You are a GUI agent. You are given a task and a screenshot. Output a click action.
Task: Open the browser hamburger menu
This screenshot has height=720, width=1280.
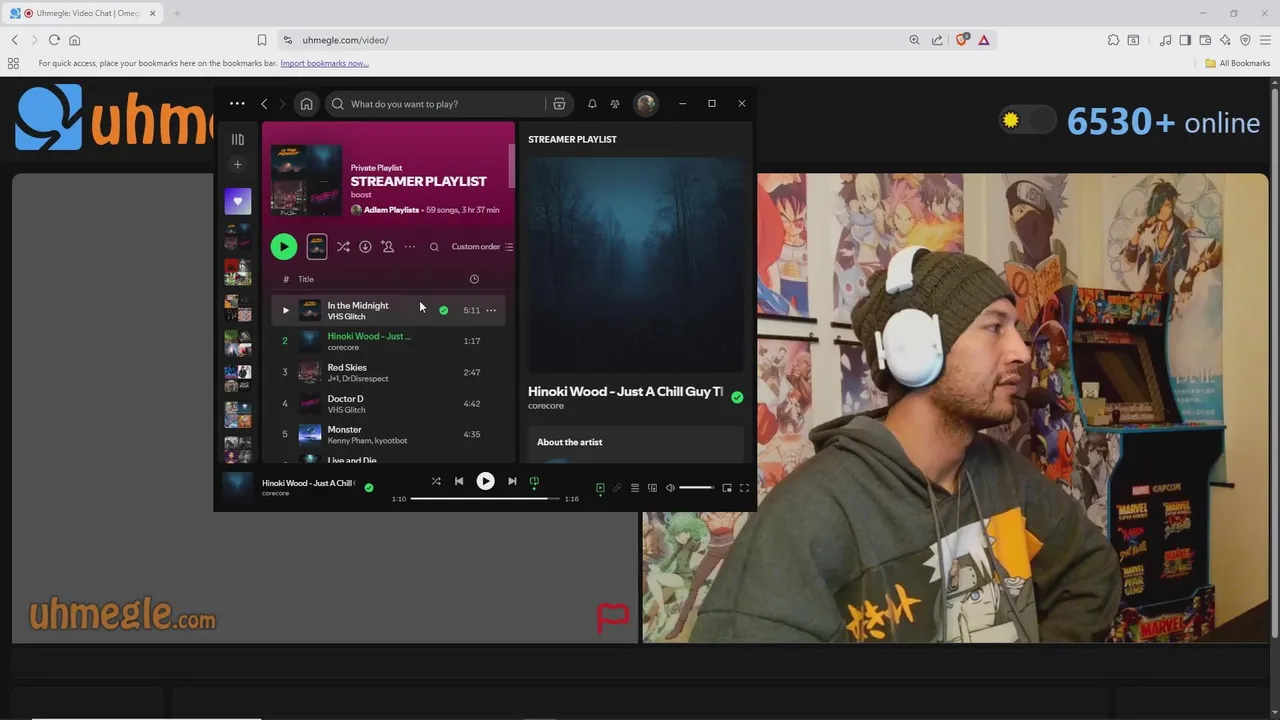click(1265, 40)
